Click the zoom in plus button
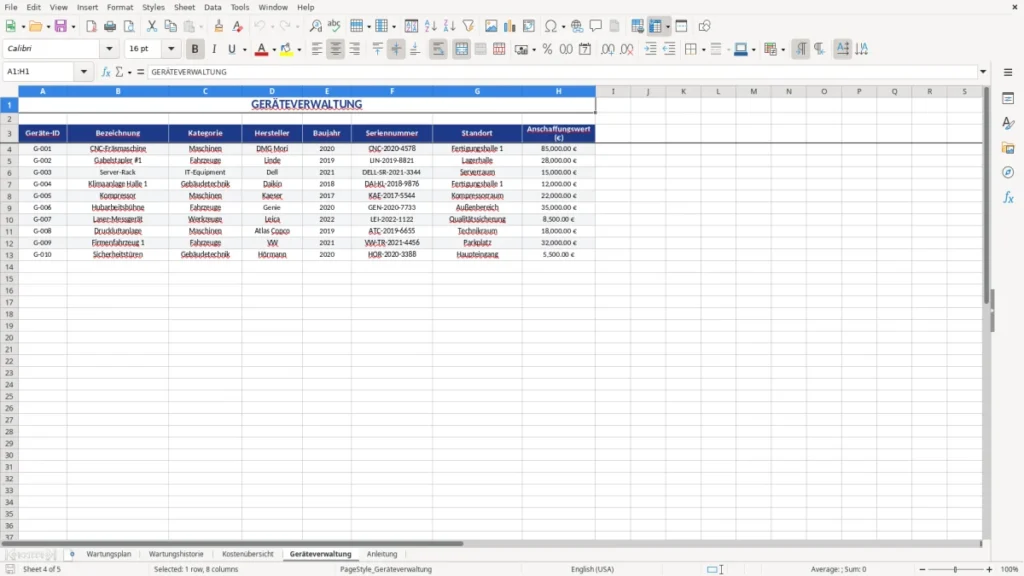 (989, 569)
